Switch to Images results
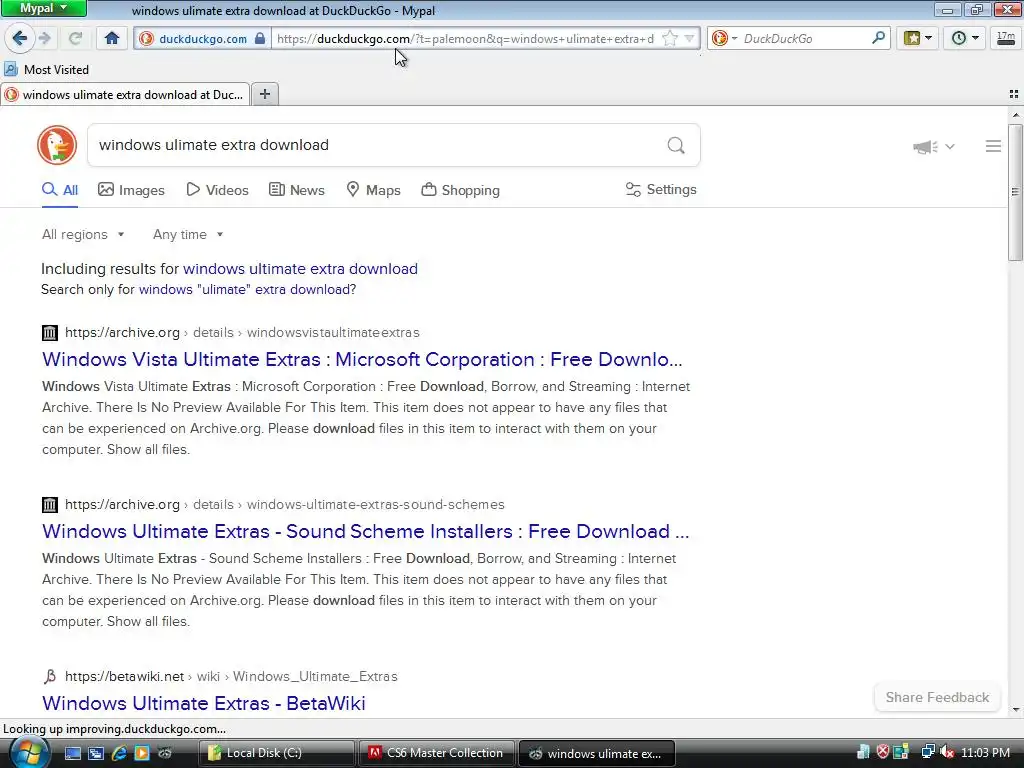 131,190
